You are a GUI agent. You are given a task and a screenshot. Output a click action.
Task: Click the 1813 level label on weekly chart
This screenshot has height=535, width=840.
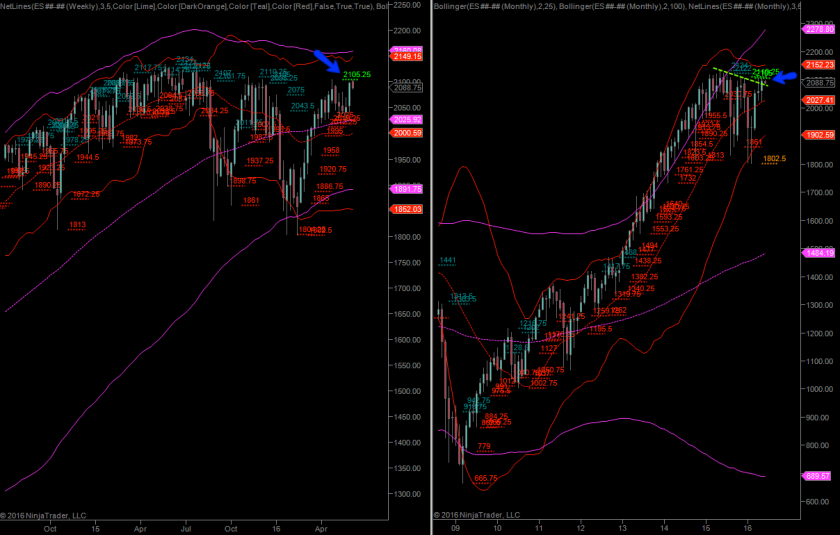tap(77, 225)
